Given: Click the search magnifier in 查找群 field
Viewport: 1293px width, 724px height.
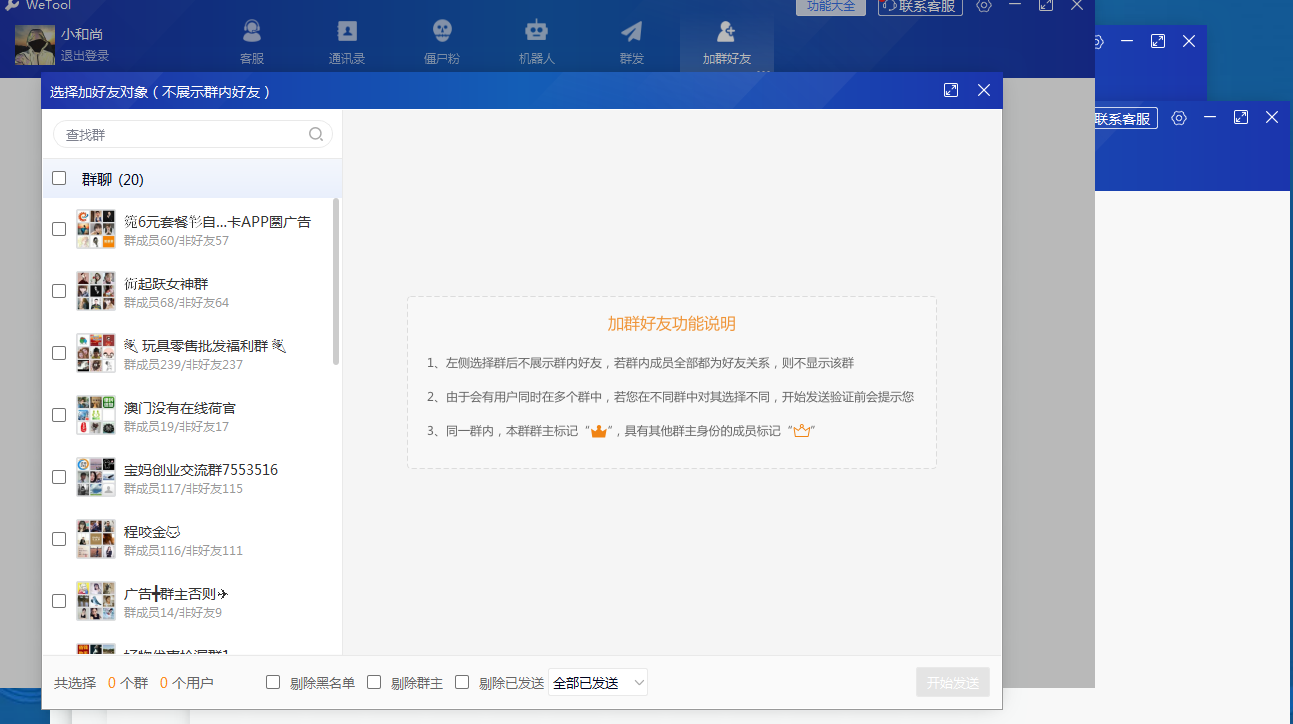Looking at the screenshot, I should (315, 134).
